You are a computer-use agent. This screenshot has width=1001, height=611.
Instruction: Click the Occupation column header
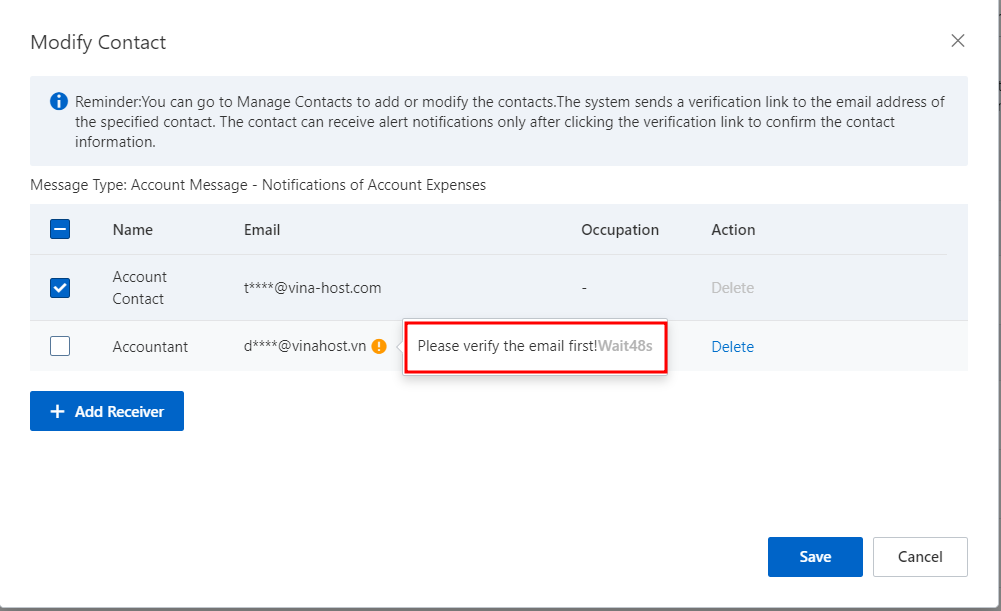[620, 230]
